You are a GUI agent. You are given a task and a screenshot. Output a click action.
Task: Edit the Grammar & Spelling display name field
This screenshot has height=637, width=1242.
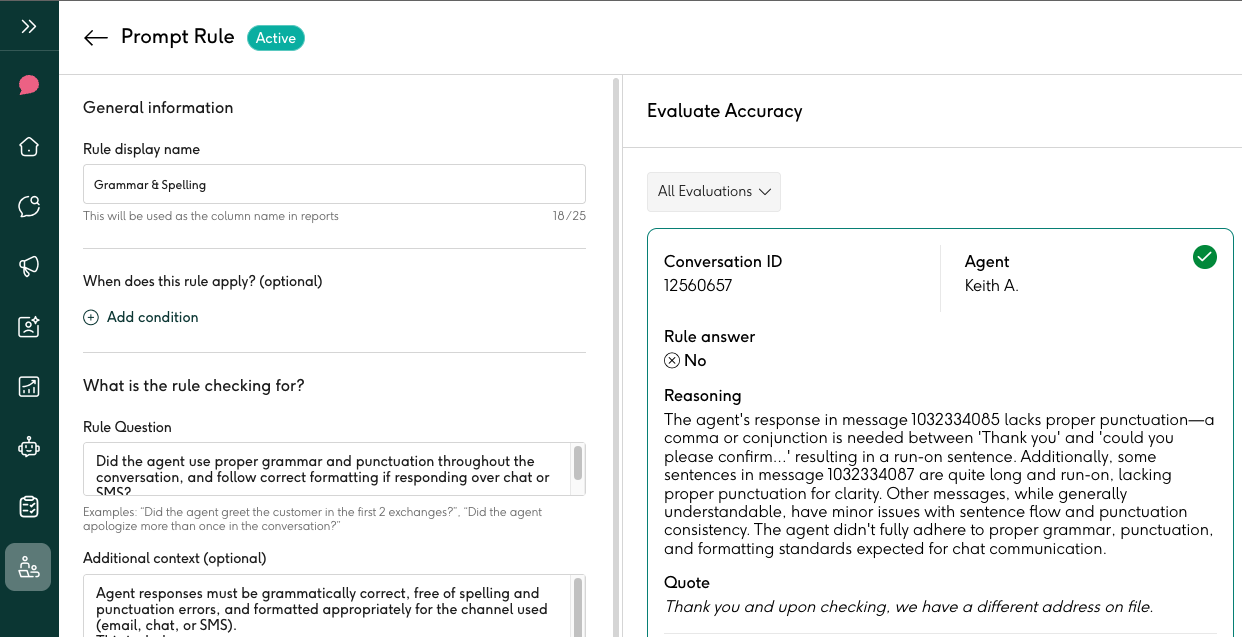click(334, 184)
